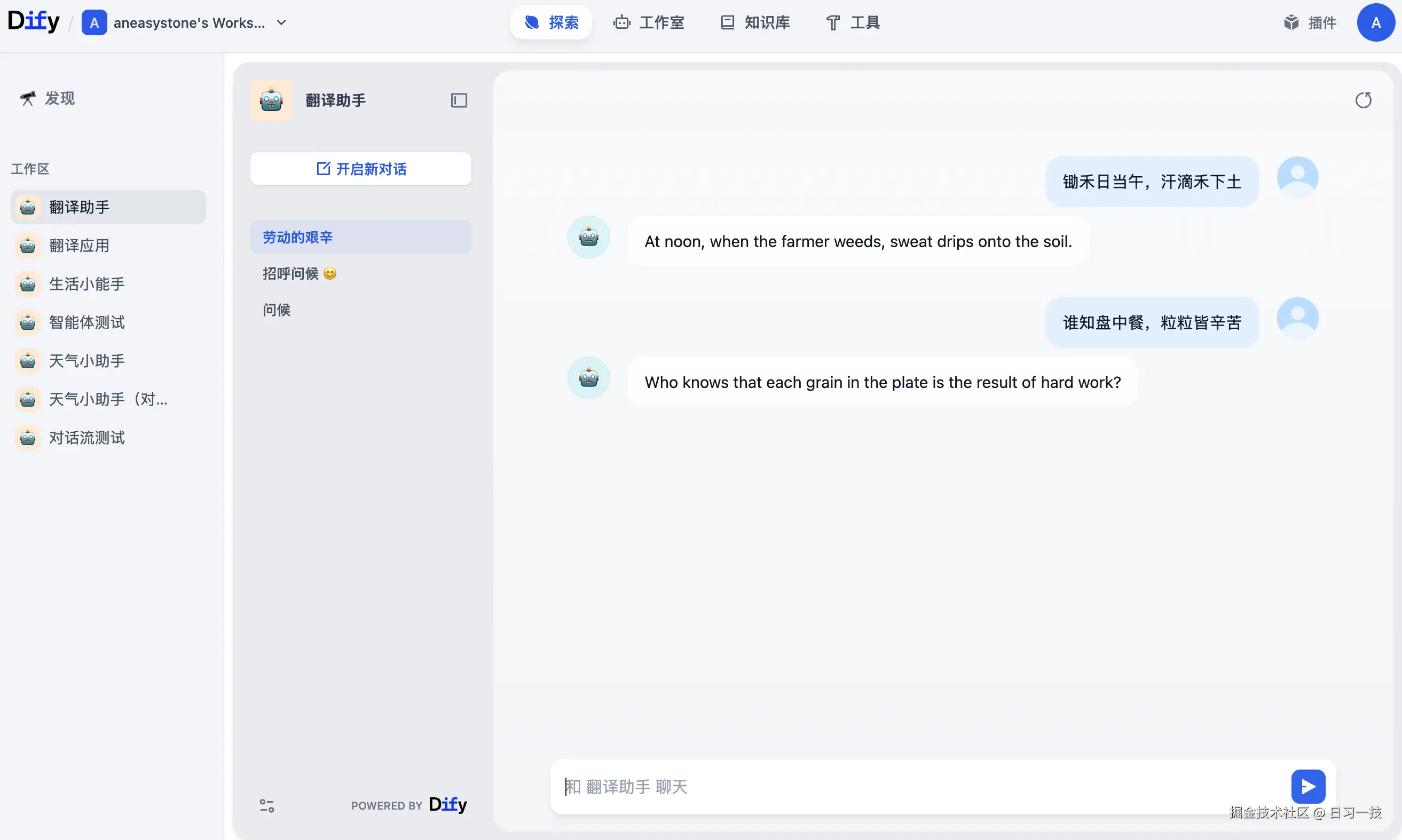Switch to the 工作室 tab
The height and width of the screenshot is (840, 1402).
(x=649, y=22)
